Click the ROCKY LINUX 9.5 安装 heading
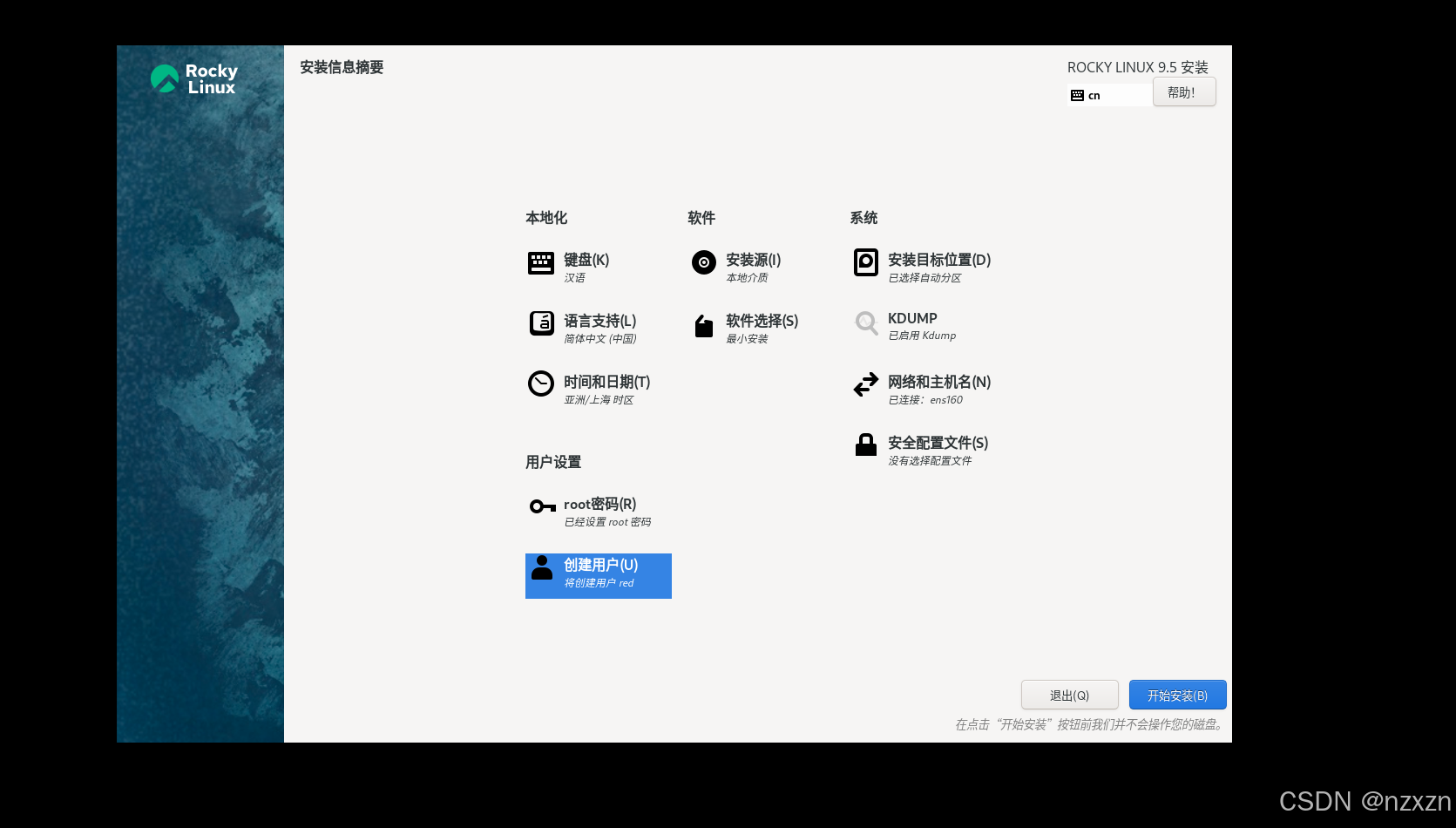This screenshot has height=828, width=1456. 1137,67
